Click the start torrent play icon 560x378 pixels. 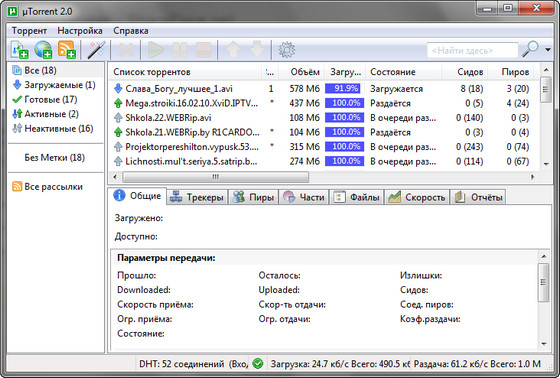156,50
